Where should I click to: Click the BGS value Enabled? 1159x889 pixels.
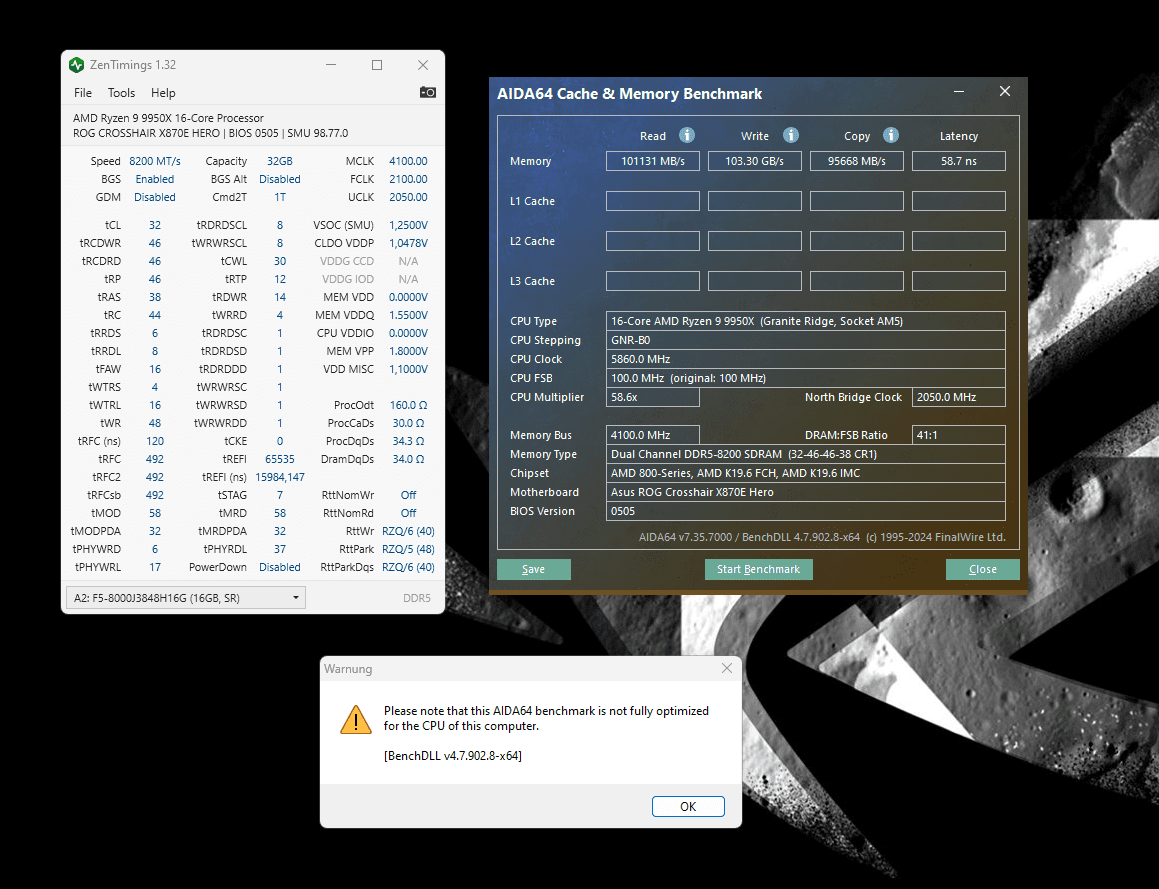click(x=154, y=179)
